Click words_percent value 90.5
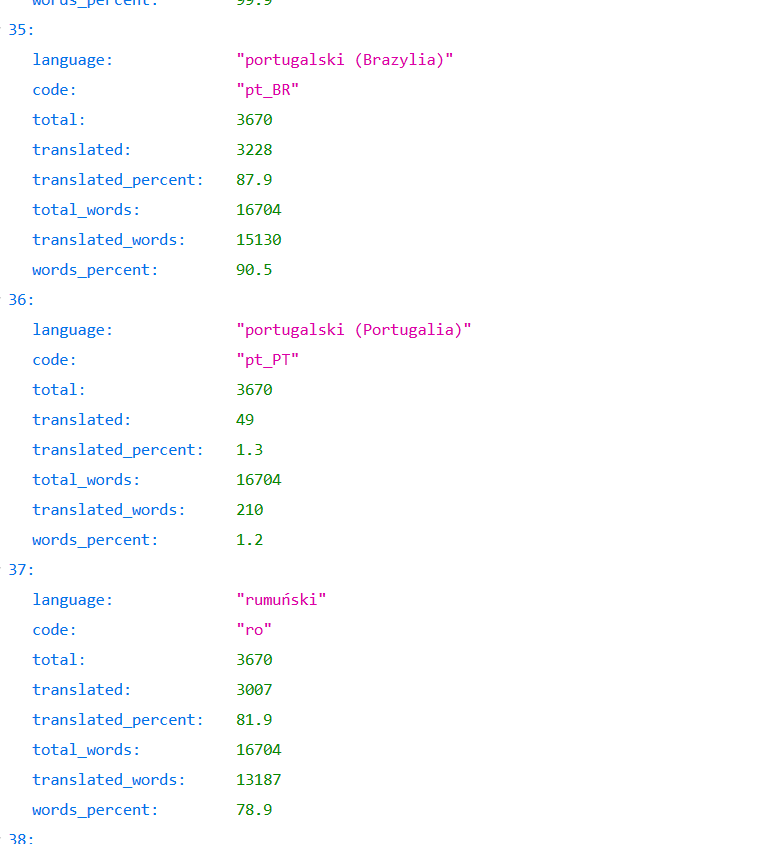Screen dimensions: 776x844 (x=254, y=270)
